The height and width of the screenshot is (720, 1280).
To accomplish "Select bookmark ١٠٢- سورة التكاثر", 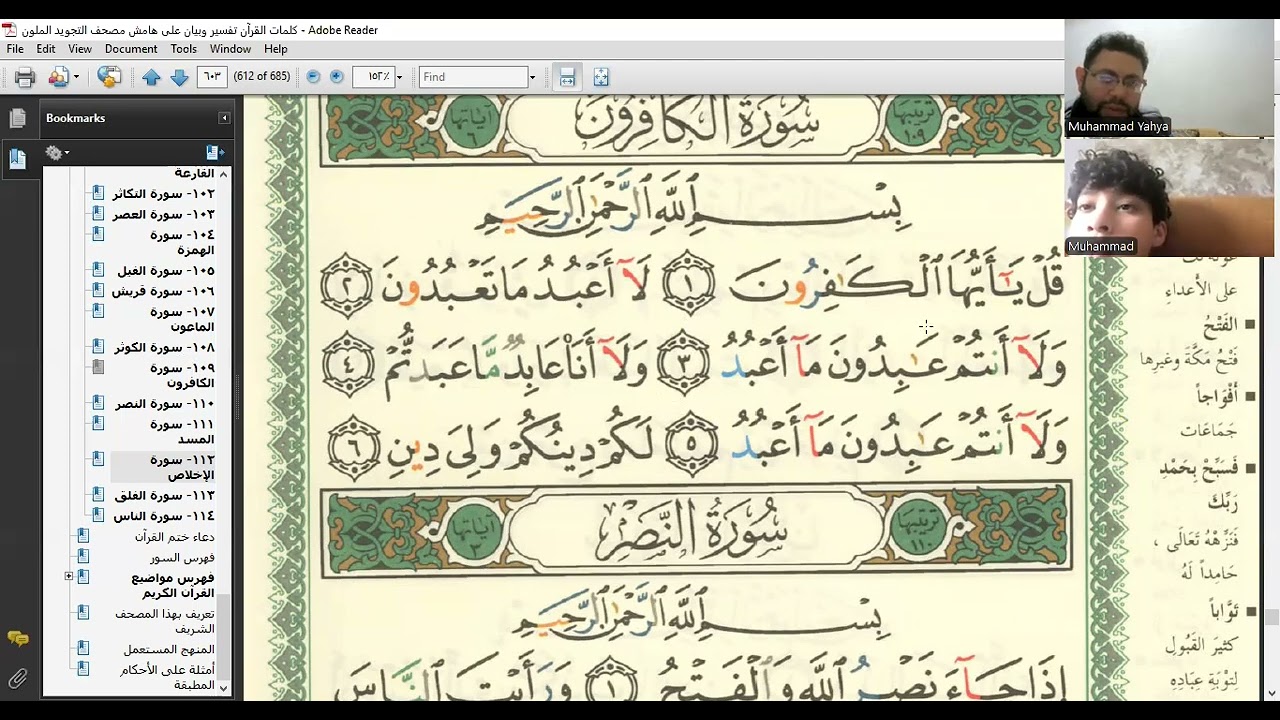I will [163, 194].
